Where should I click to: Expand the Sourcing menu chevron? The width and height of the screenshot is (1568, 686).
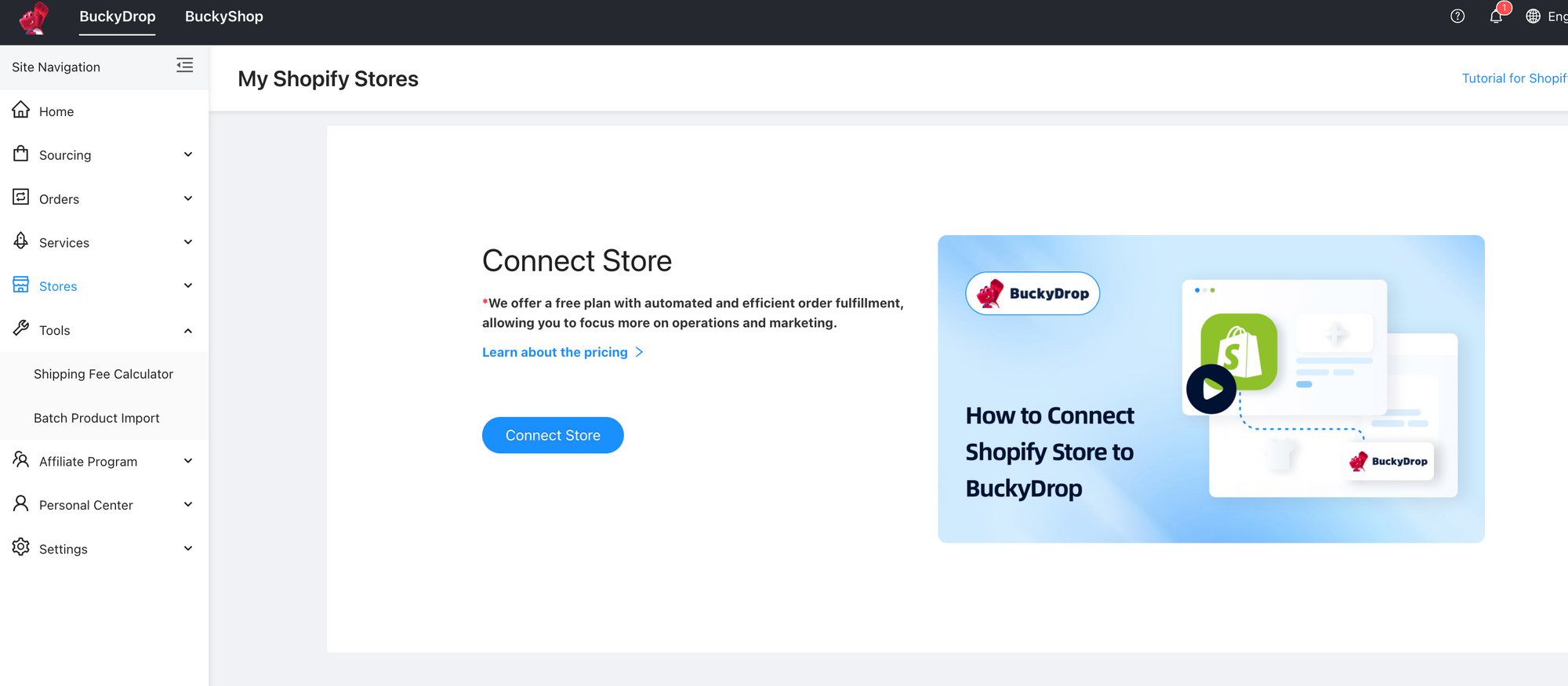tap(188, 154)
